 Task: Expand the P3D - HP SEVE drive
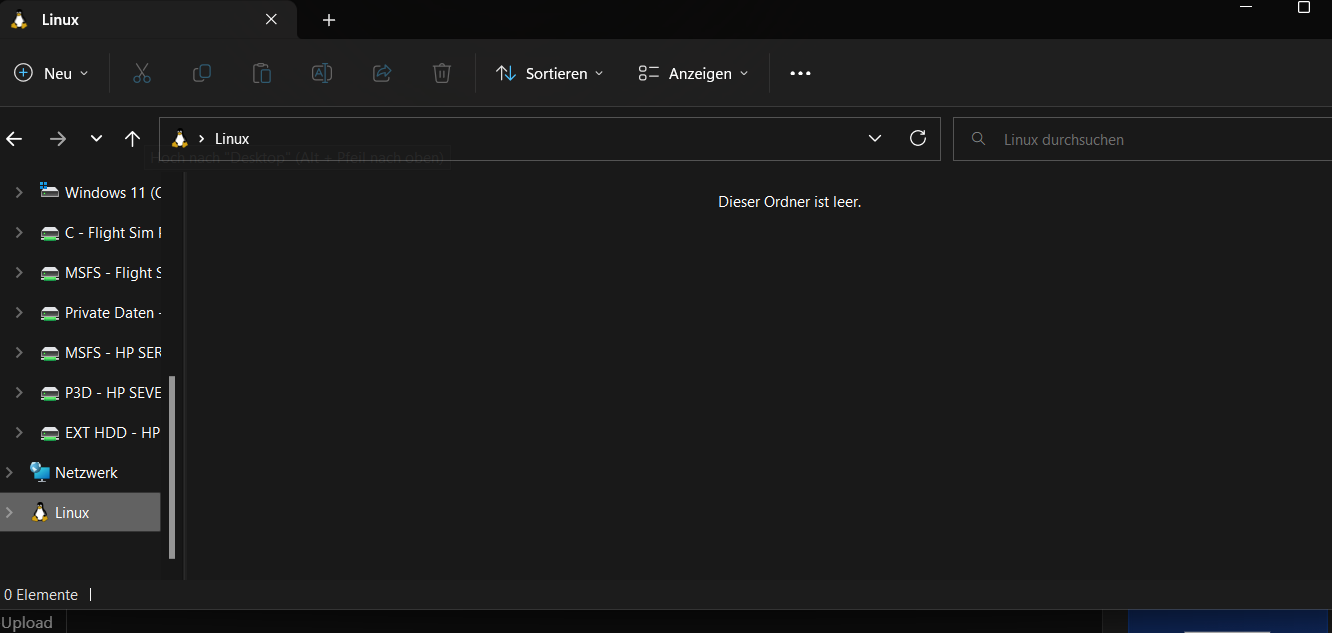19,392
